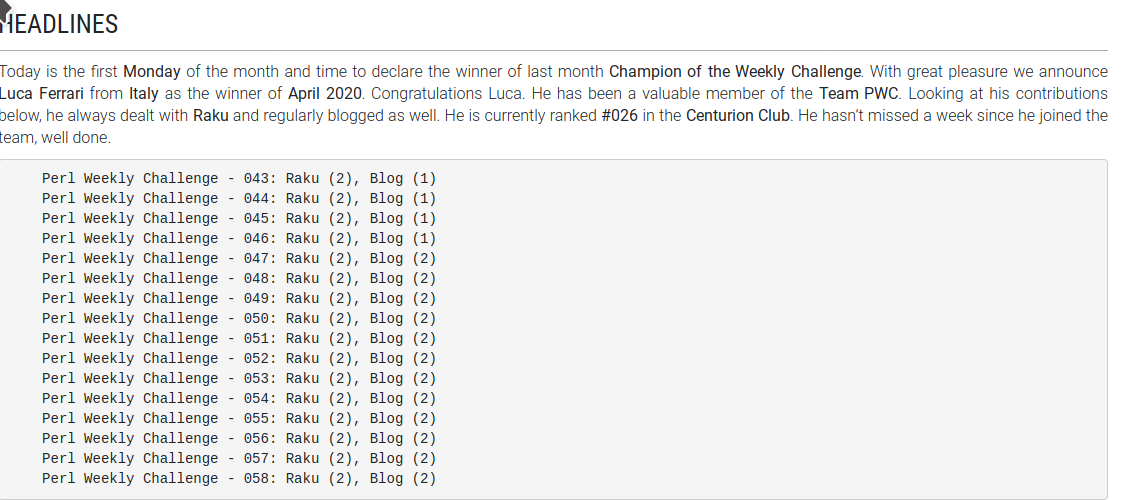The width and height of the screenshot is (1121, 500).
Task: Click the HEADLINES section heading
Action: pos(59,24)
